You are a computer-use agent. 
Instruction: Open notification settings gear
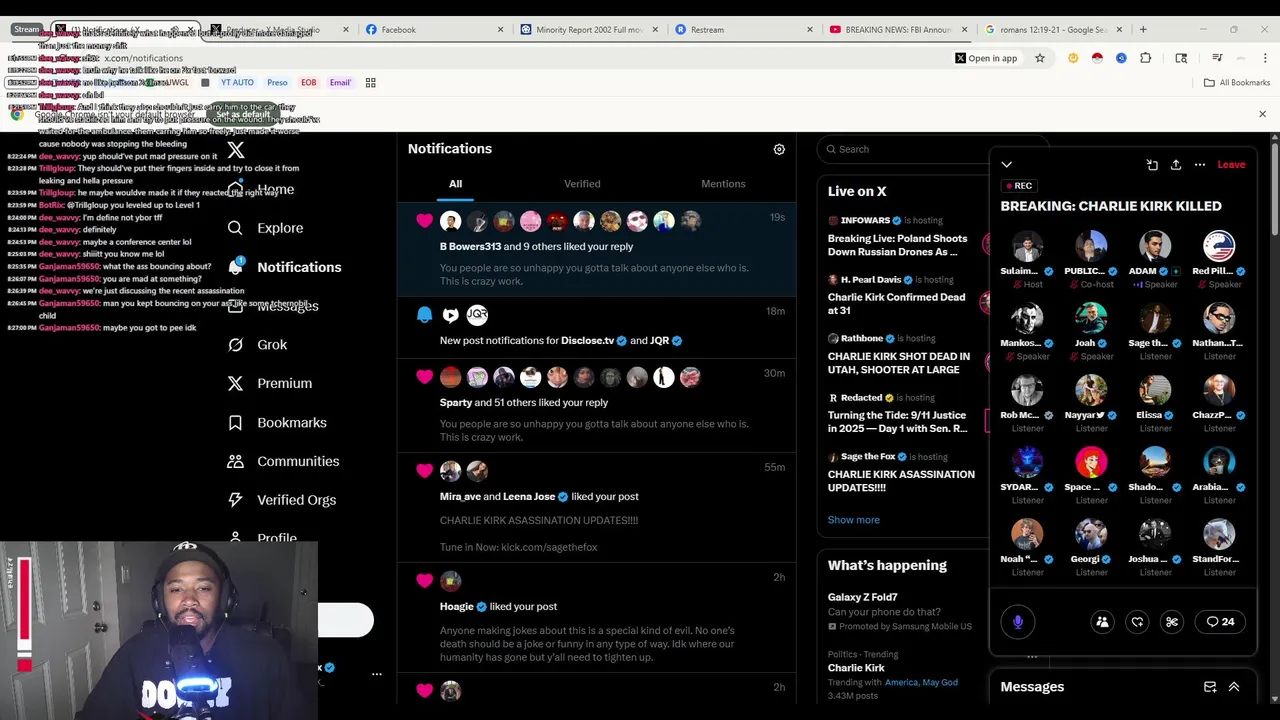(779, 149)
